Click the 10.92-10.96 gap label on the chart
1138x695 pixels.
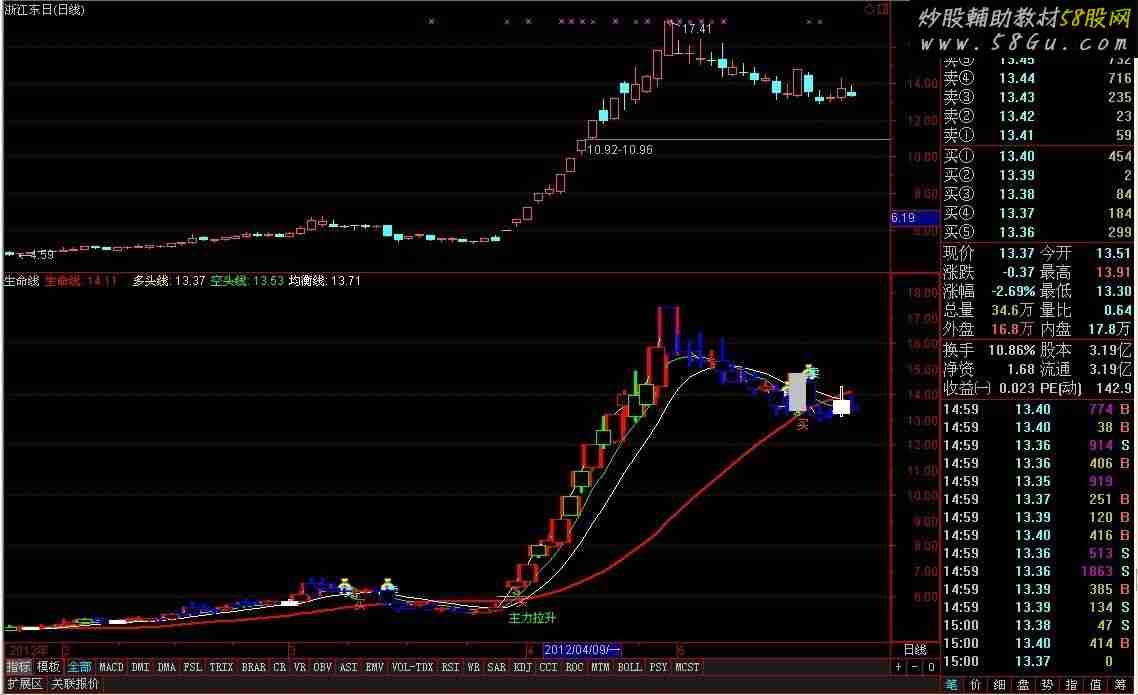pos(620,150)
